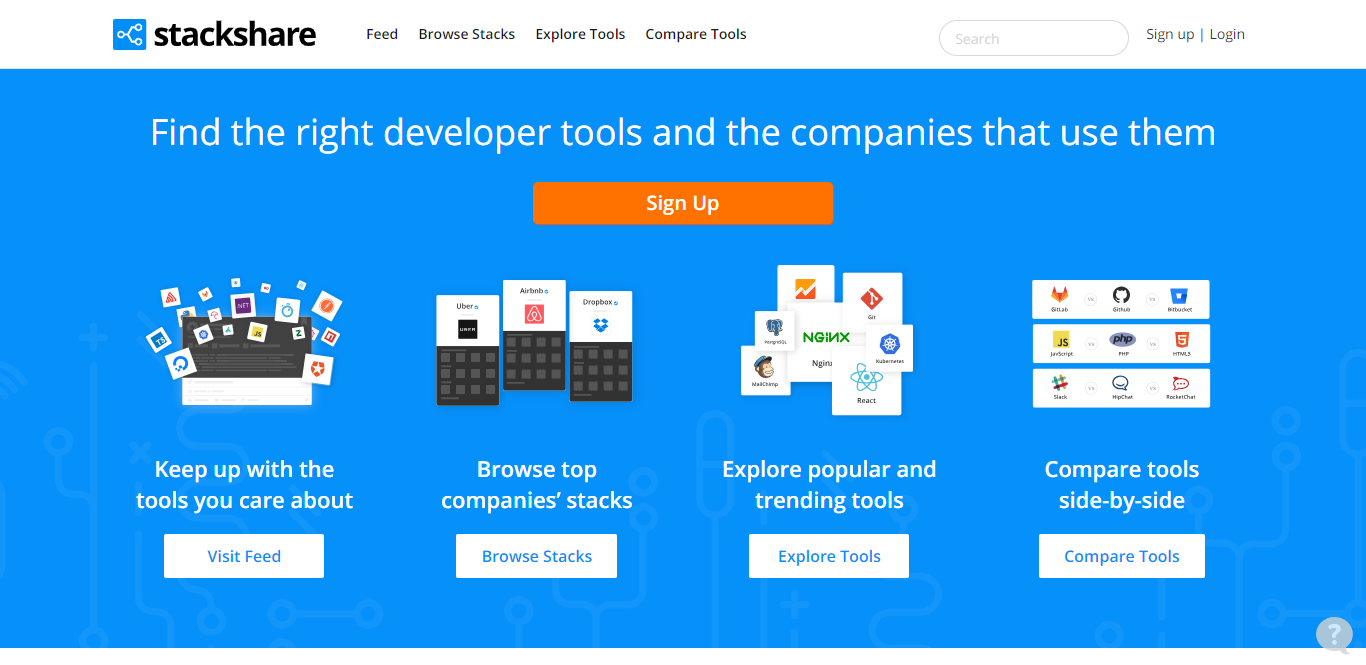
Task: Click the TypeScript TS icon
Action: coord(158,340)
